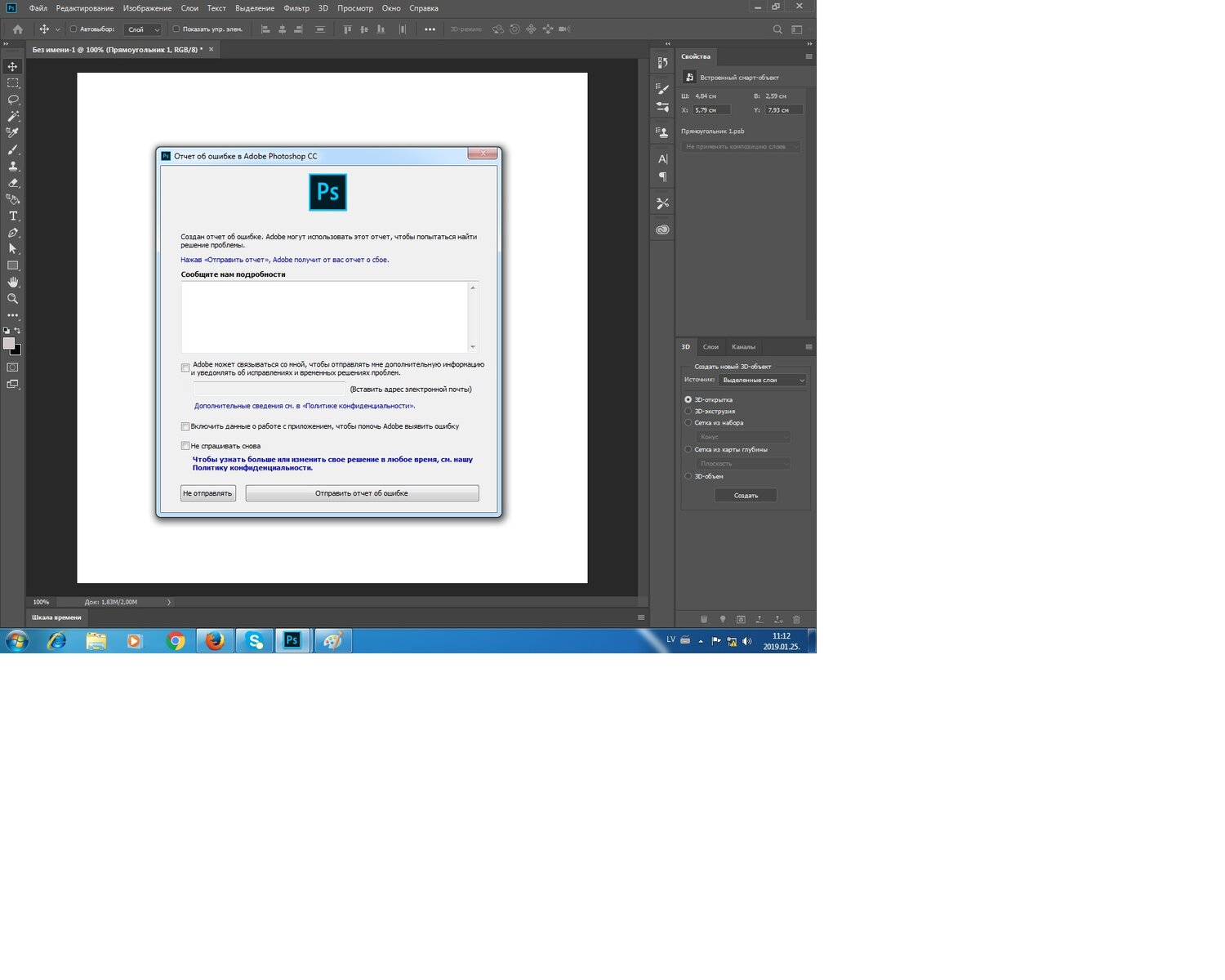The height and width of the screenshot is (980, 1225).
Task: Select the Eraser tool
Action: (12, 183)
